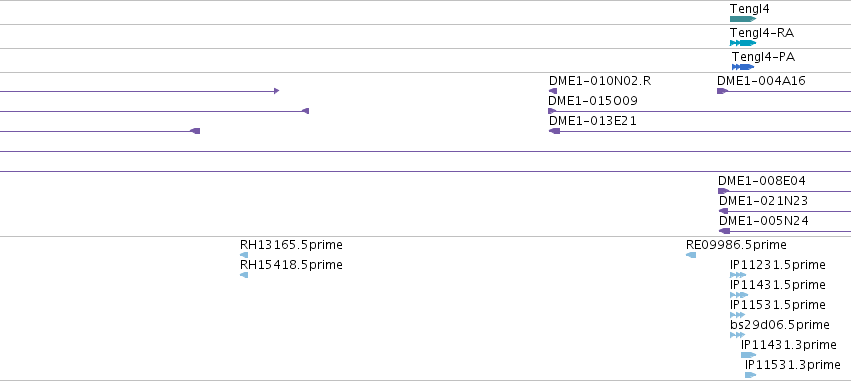Select the DME1-010N02.R clone end marker
Viewport: 851px width, 381px height.
click(x=553, y=91)
